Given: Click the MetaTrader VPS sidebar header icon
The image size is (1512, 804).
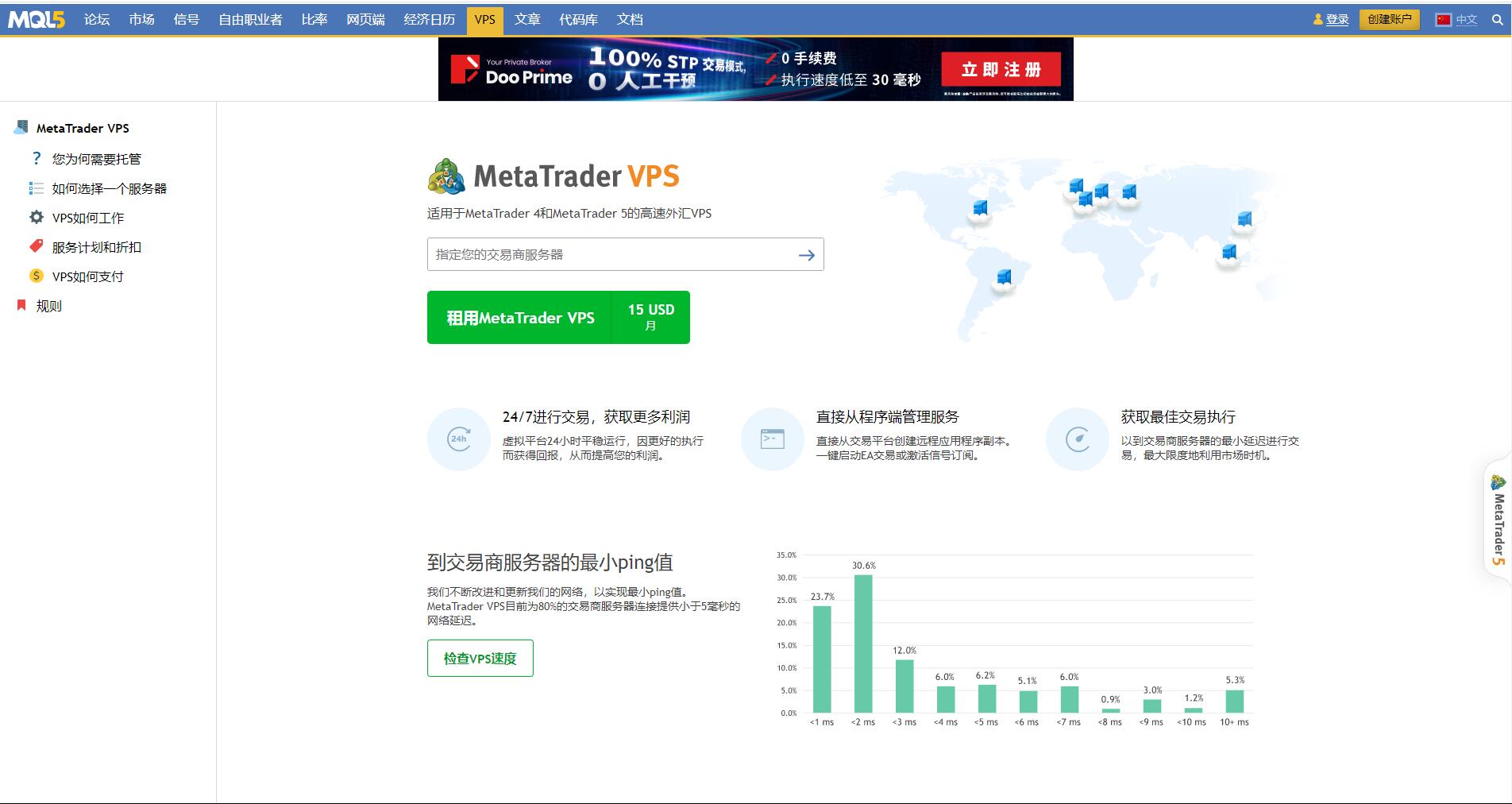Looking at the screenshot, I should tap(21, 127).
